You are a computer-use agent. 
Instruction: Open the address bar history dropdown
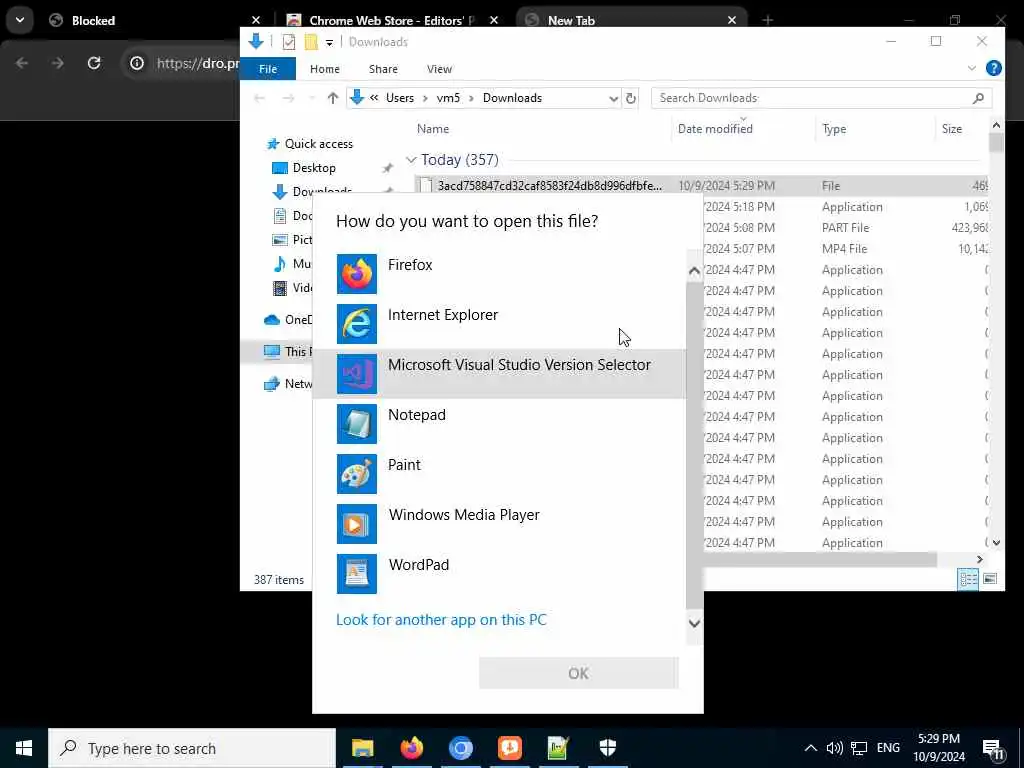tap(613, 99)
